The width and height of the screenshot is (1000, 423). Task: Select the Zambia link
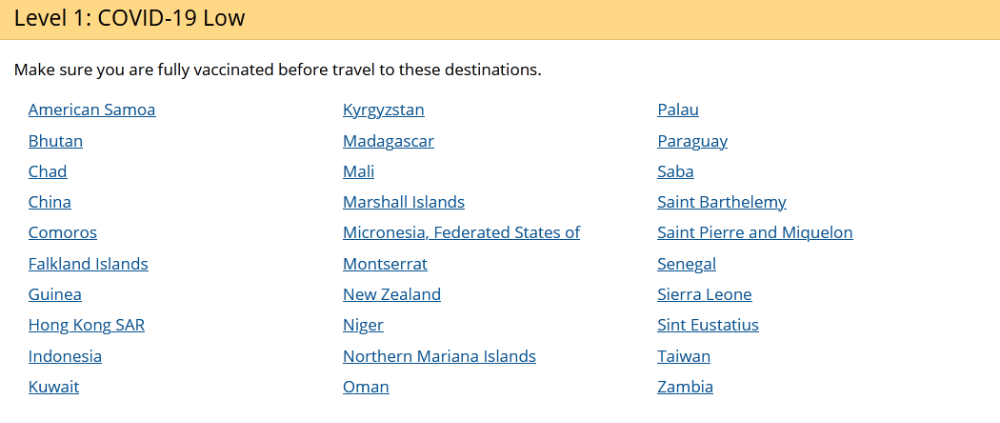(x=685, y=387)
